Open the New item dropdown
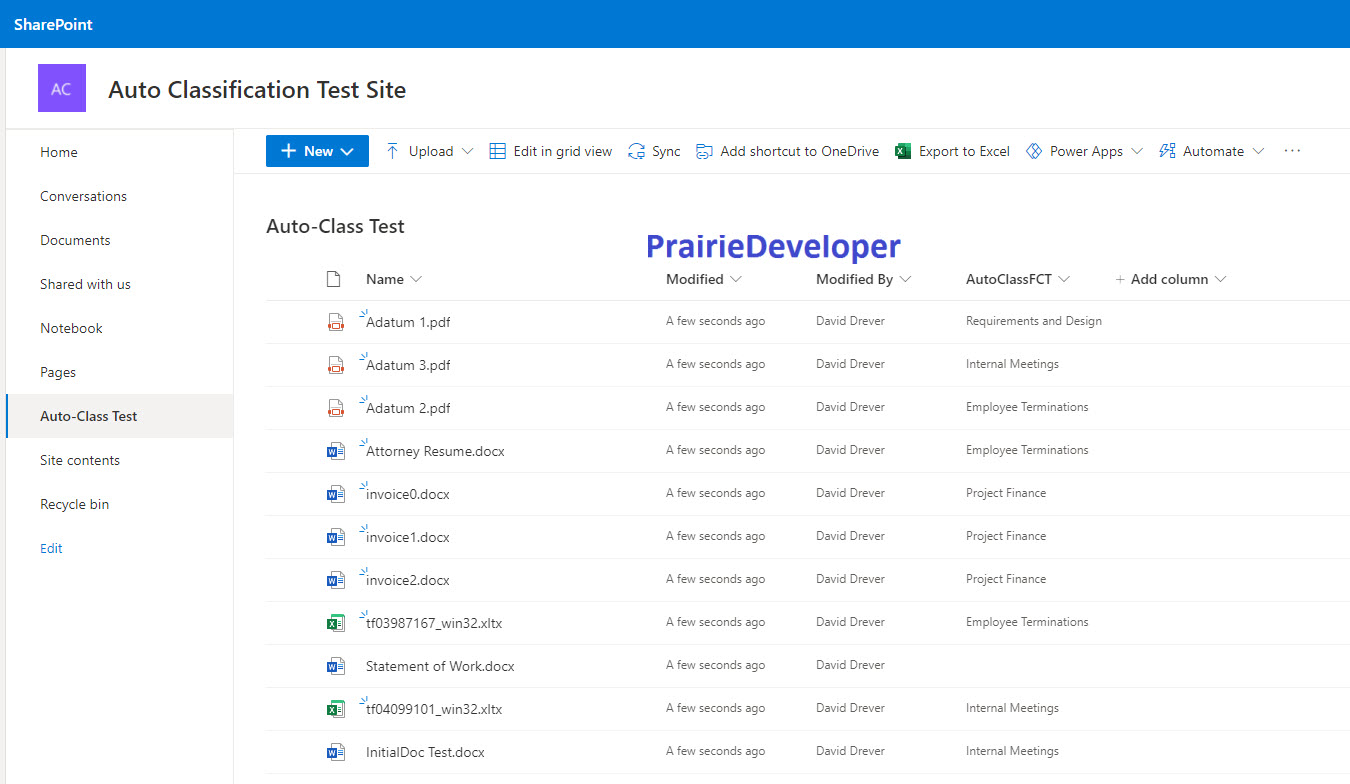Viewport: 1350px width, 784px height. tap(317, 151)
